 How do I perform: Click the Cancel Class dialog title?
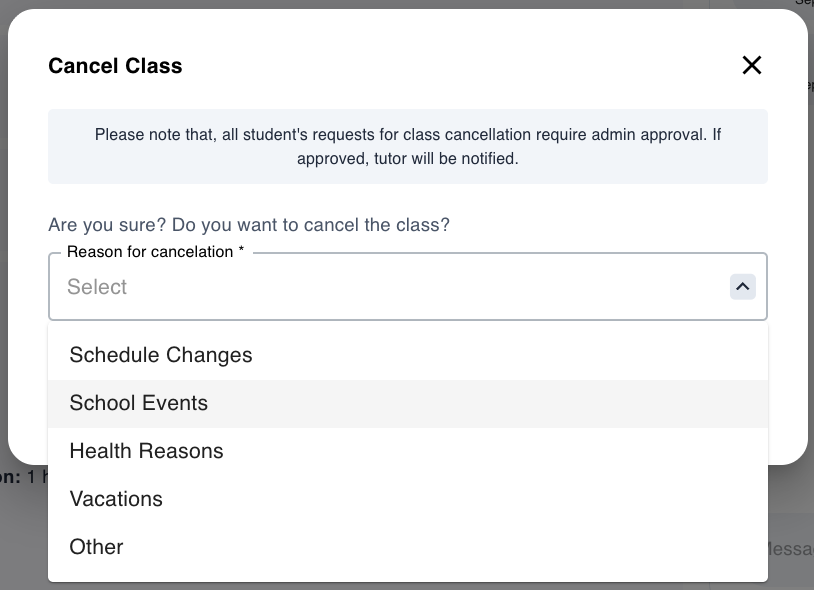(114, 65)
